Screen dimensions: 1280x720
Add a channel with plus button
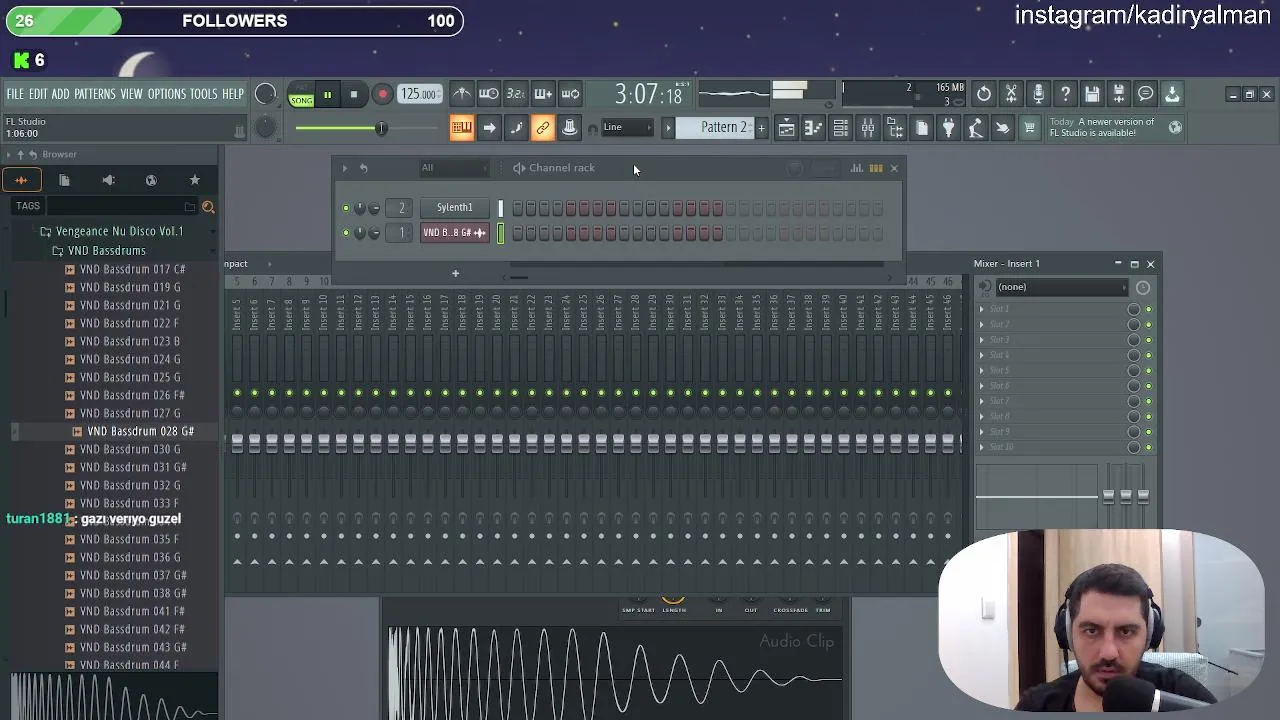point(455,273)
